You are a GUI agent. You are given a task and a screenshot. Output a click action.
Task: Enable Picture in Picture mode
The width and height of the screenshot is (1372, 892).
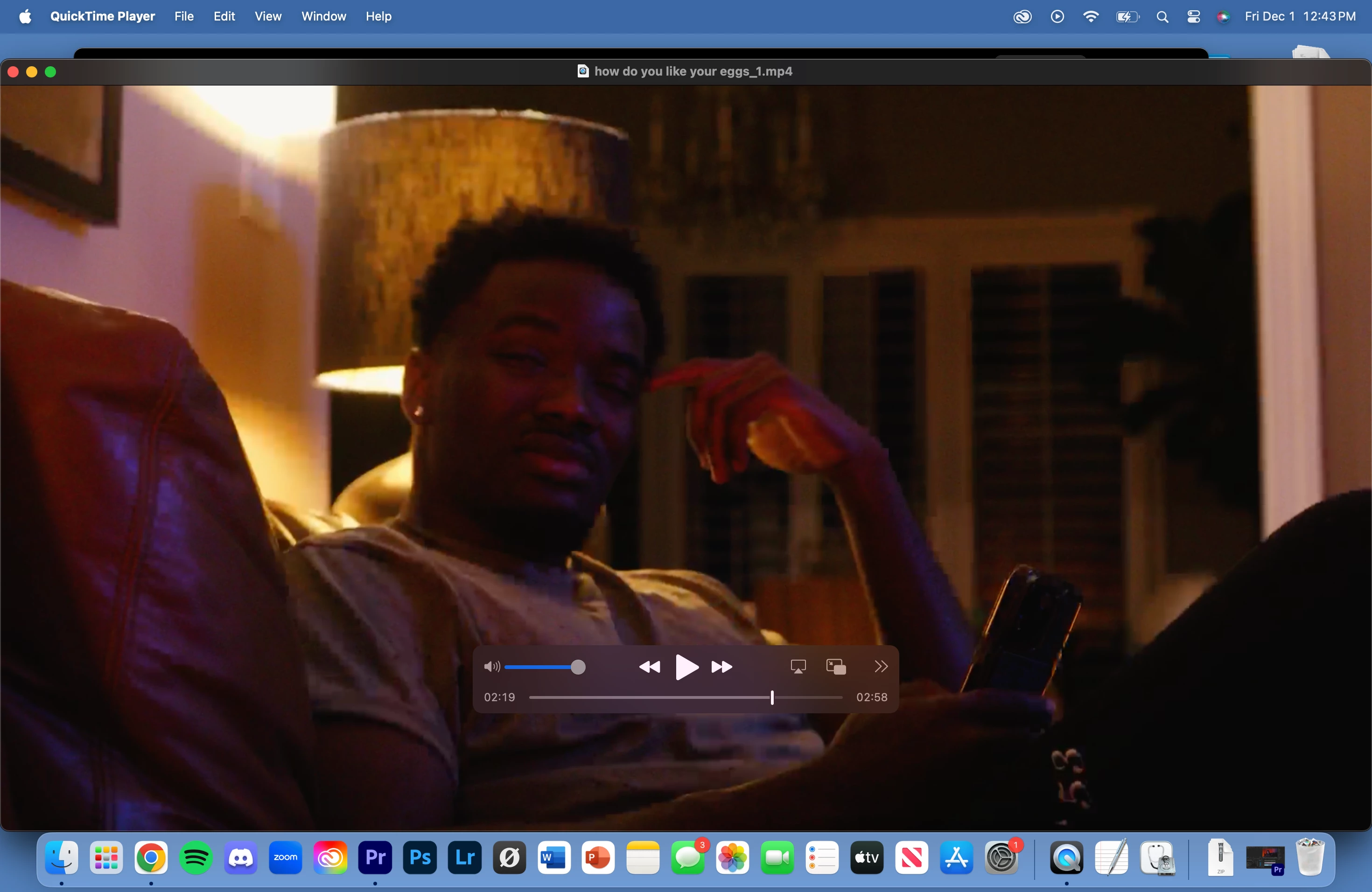pyautogui.click(x=836, y=667)
